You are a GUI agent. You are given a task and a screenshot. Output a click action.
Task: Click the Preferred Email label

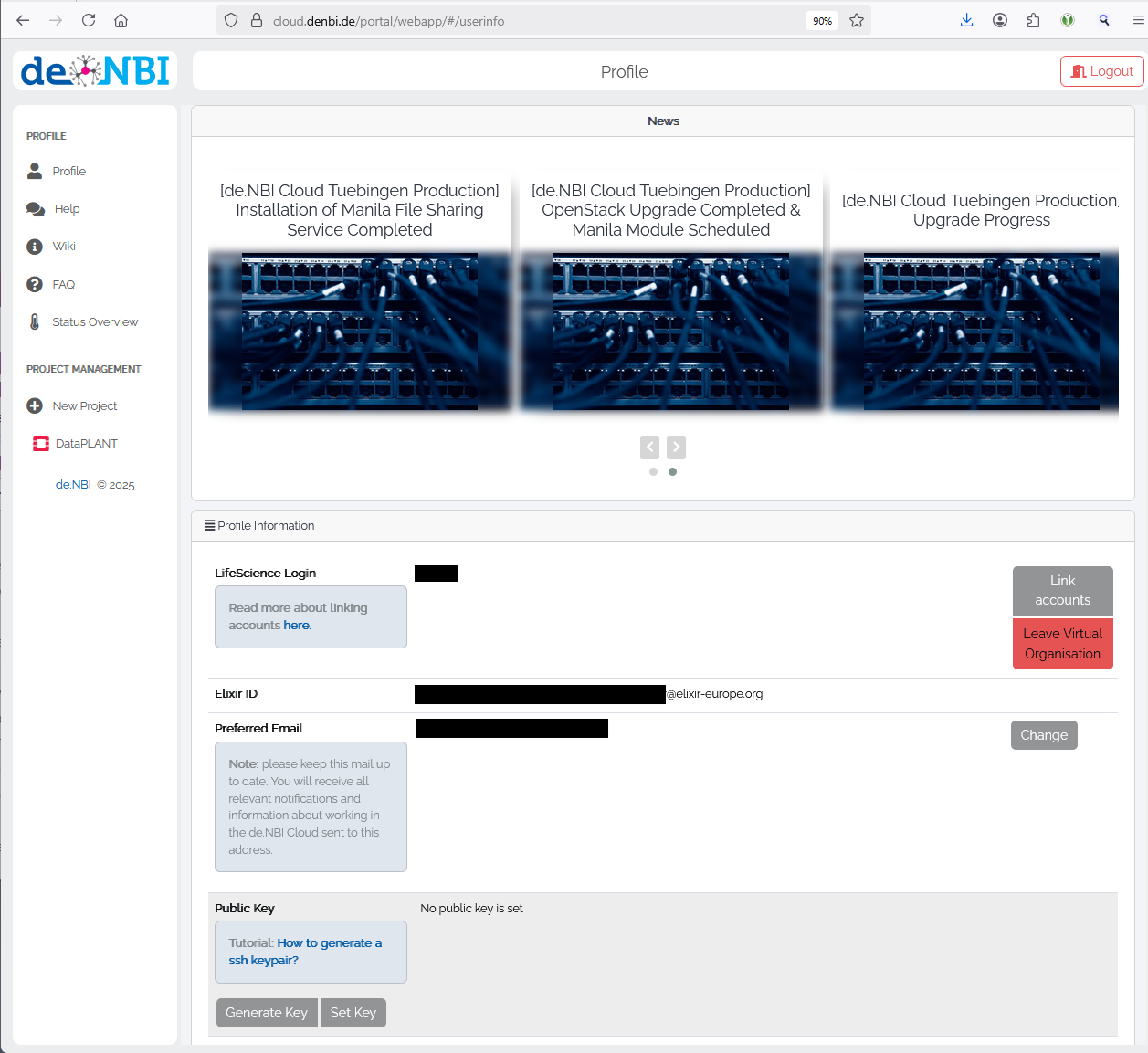point(258,729)
